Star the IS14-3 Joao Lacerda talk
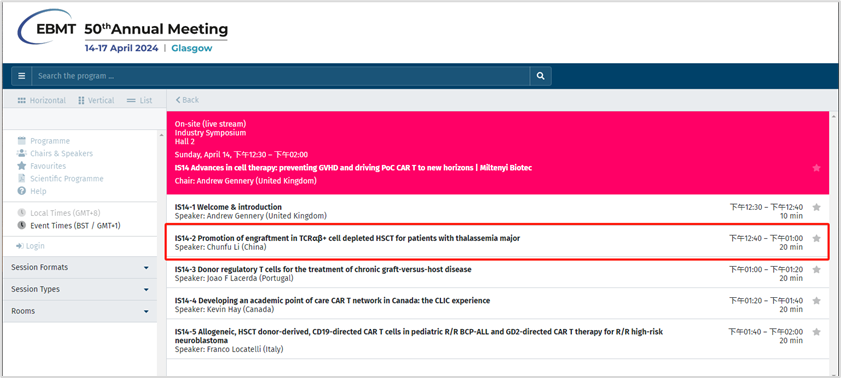The height and width of the screenshot is (378, 841). click(x=816, y=270)
